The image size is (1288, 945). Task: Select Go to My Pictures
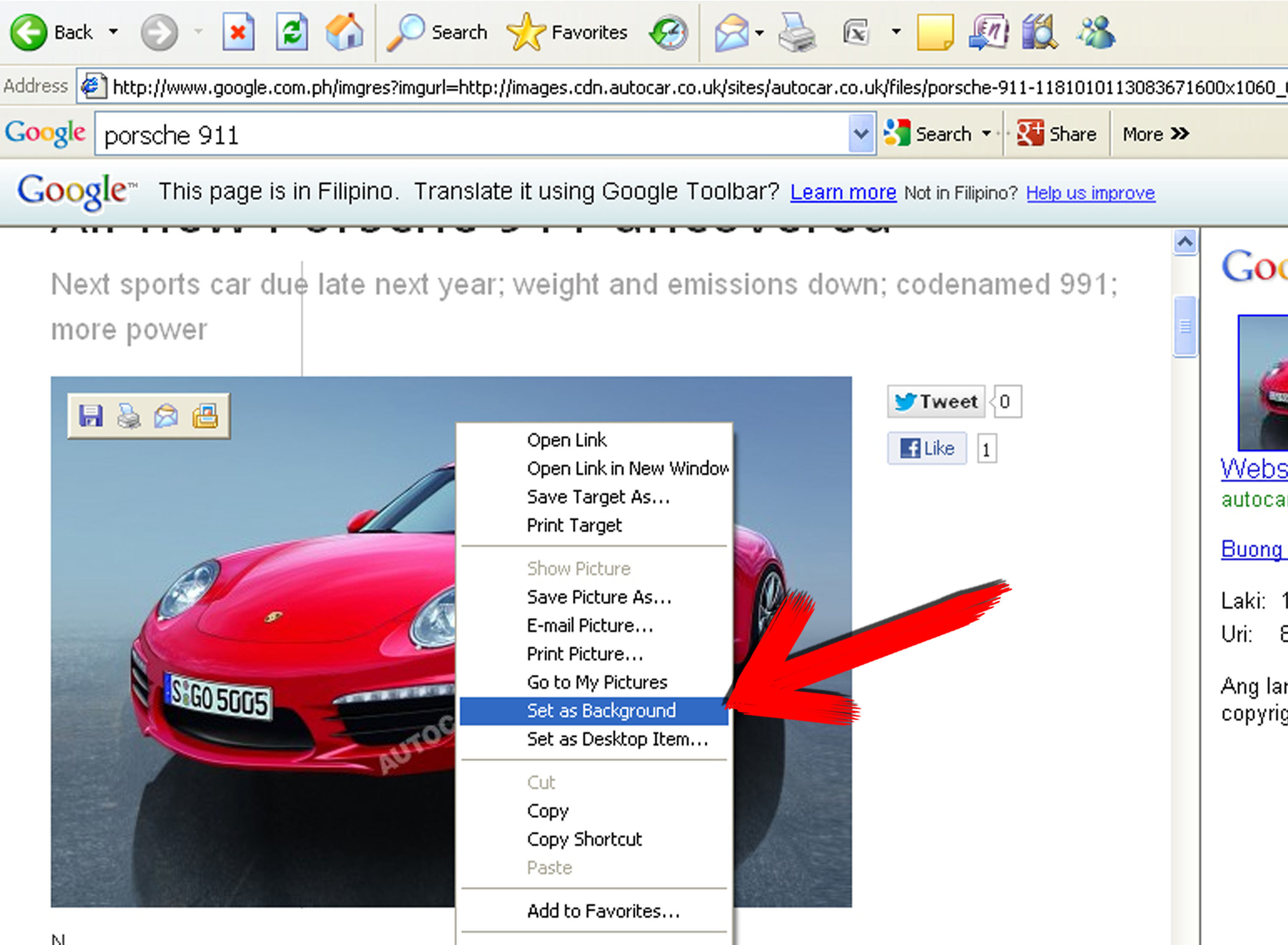595,683
